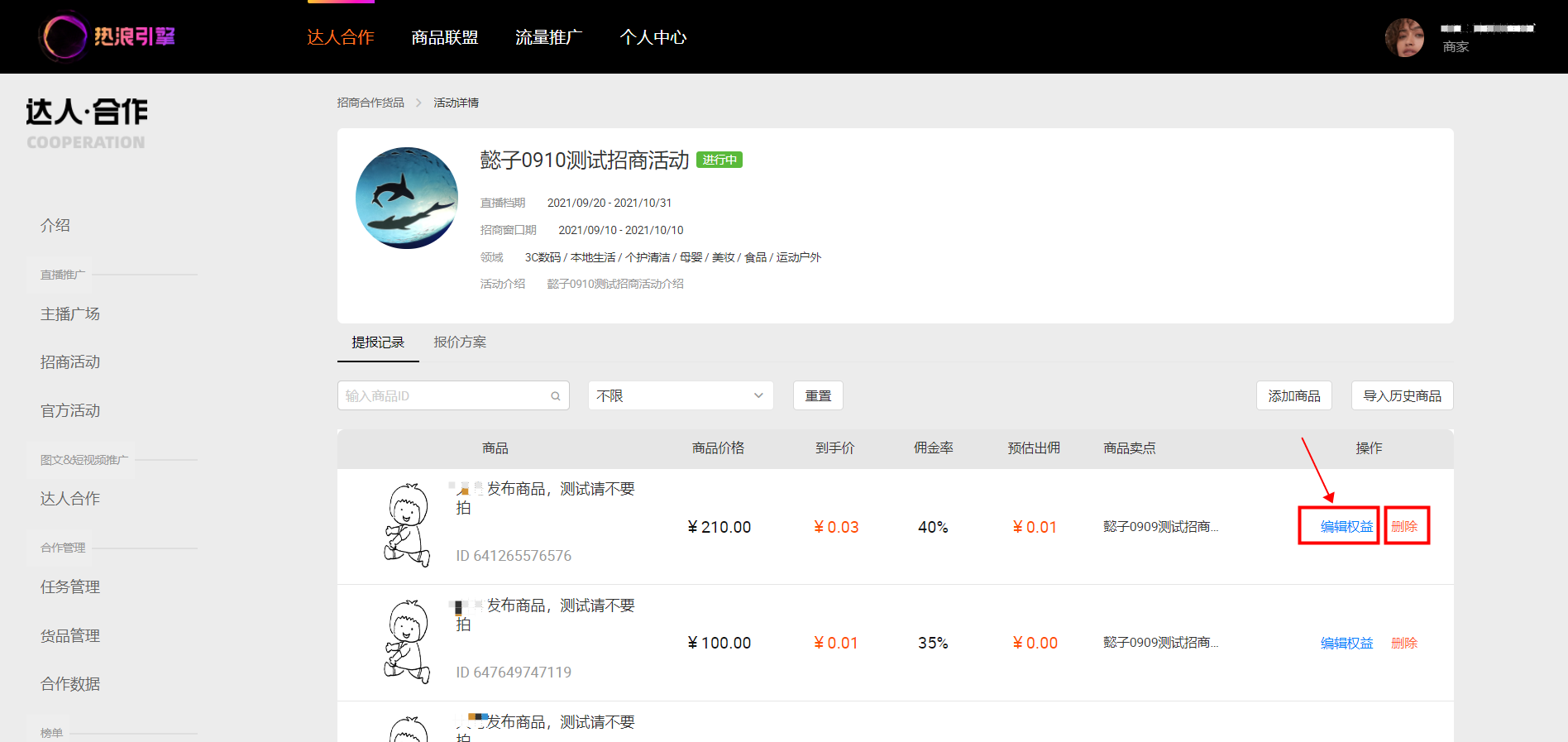Screen dimensions: 1568x742
Task: Click the 添加商品 button
Action: tap(1294, 395)
